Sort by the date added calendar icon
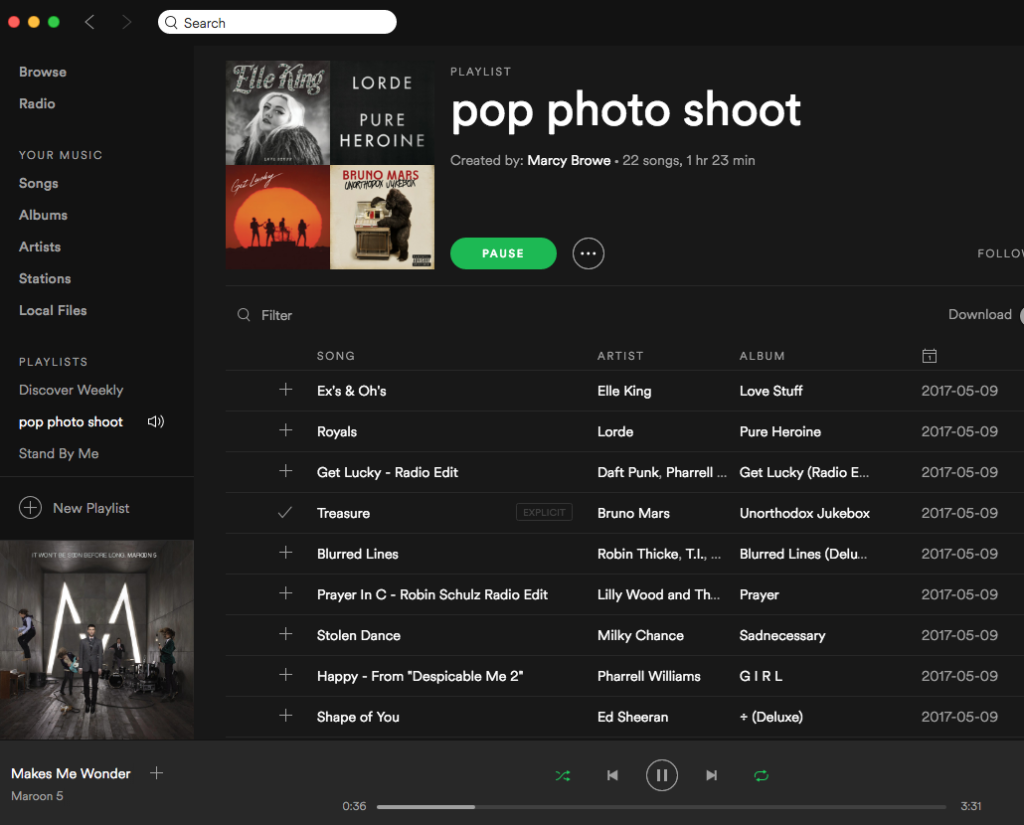This screenshot has height=825, width=1024. [x=929, y=356]
